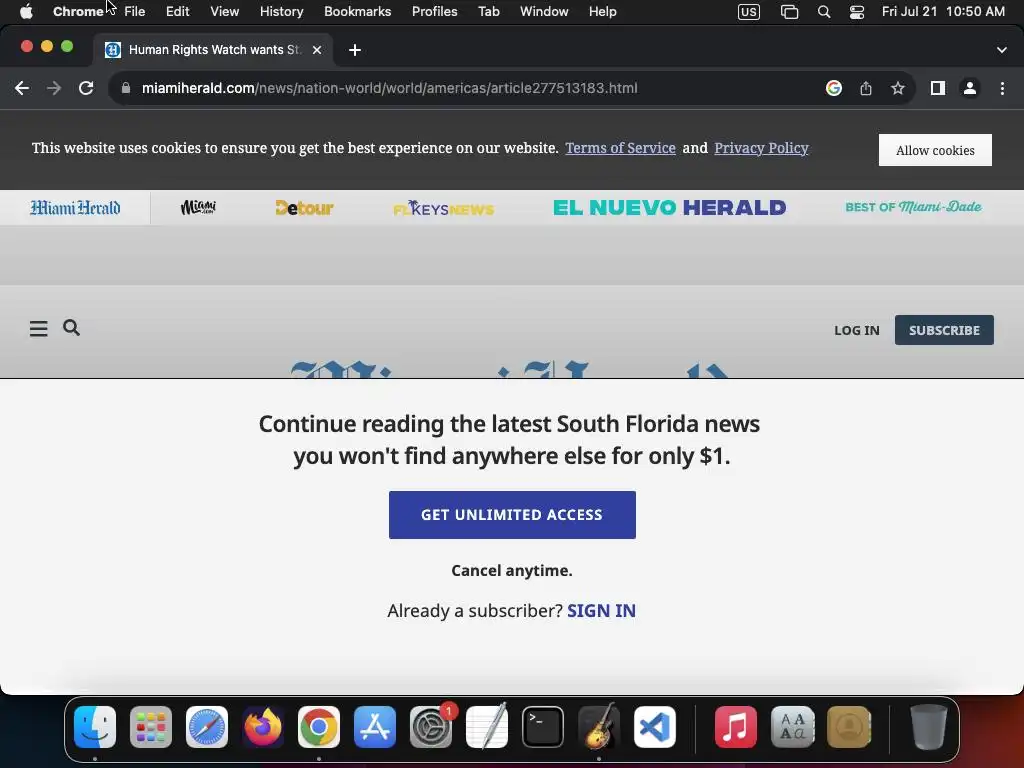
Task: Open the Privacy Policy link
Action: point(761,148)
